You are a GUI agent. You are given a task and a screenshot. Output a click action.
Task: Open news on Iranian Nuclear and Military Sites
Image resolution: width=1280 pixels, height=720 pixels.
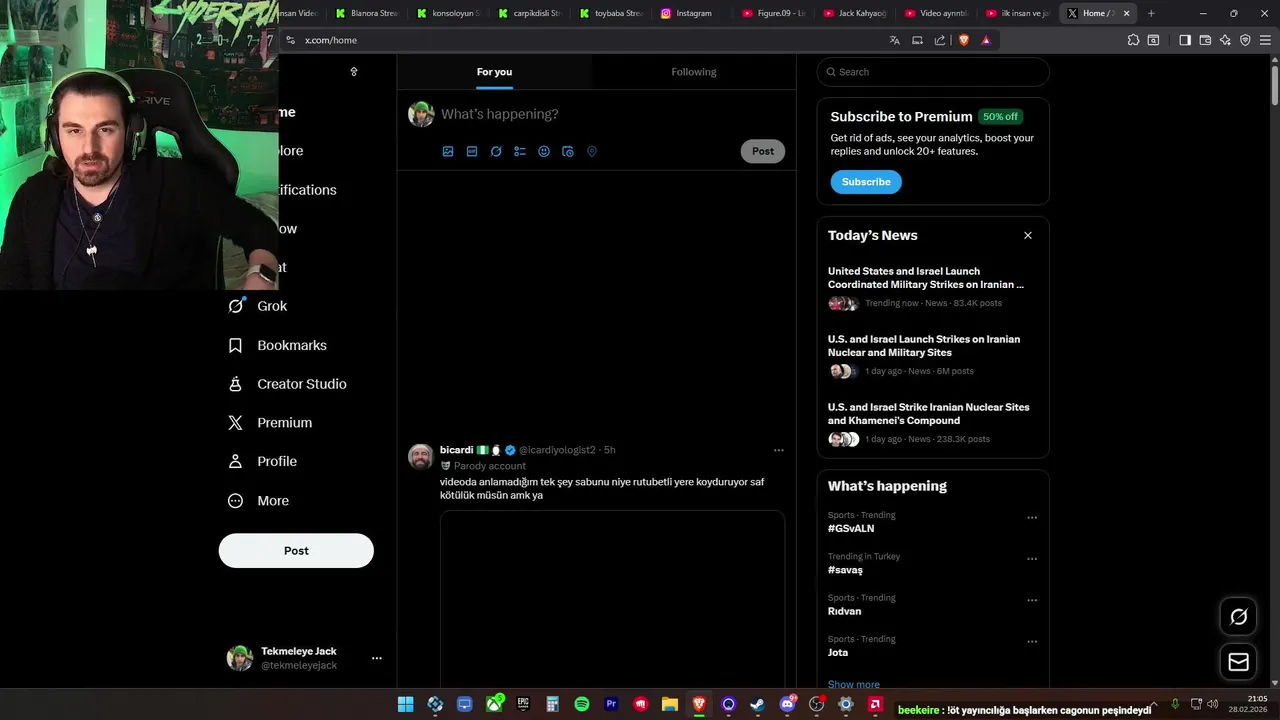[x=933, y=355]
